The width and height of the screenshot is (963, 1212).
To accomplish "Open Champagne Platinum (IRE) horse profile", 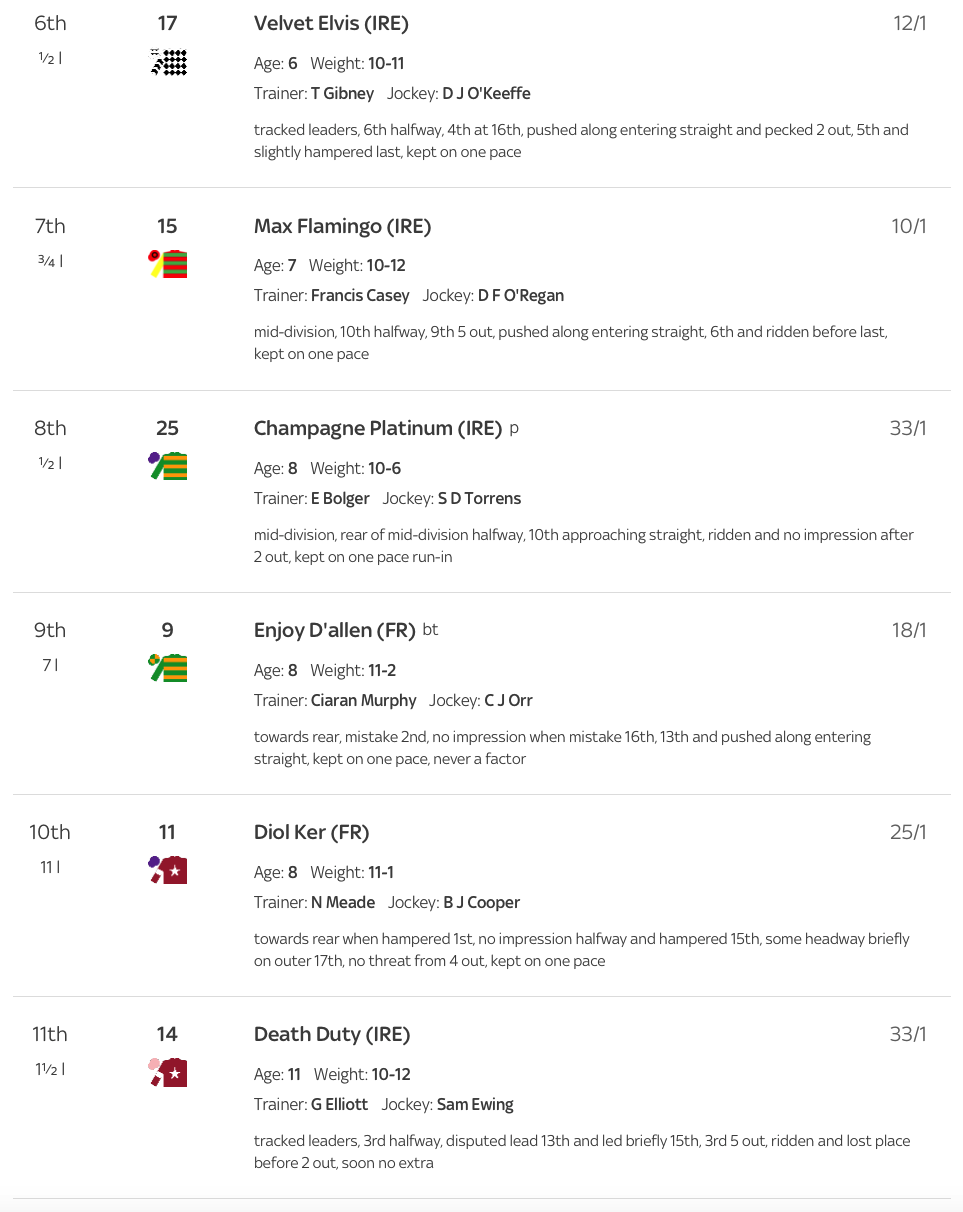I will pyautogui.click(x=377, y=428).
